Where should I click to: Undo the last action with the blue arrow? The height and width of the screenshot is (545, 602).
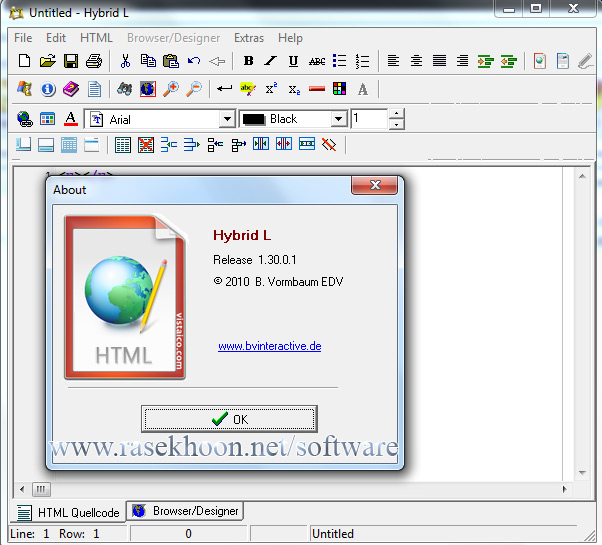click(194, 61)
